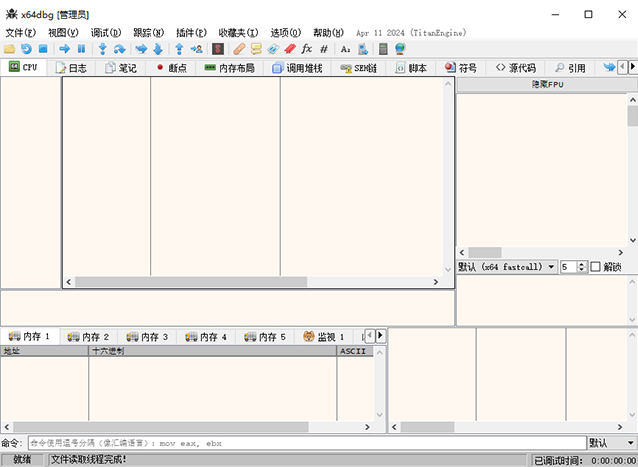
Task: Show Bookmarks with the red bookmark icon
Action: (290, 49)
